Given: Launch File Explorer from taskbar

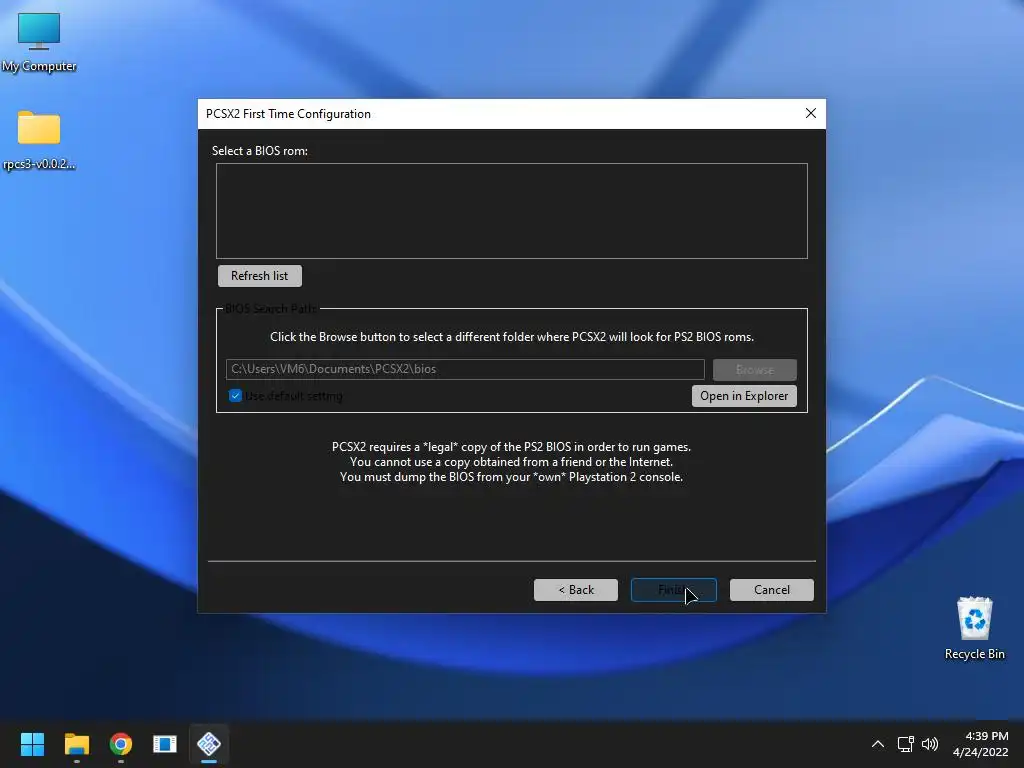Looking at the screenshot, I should (x=76, y=744).
